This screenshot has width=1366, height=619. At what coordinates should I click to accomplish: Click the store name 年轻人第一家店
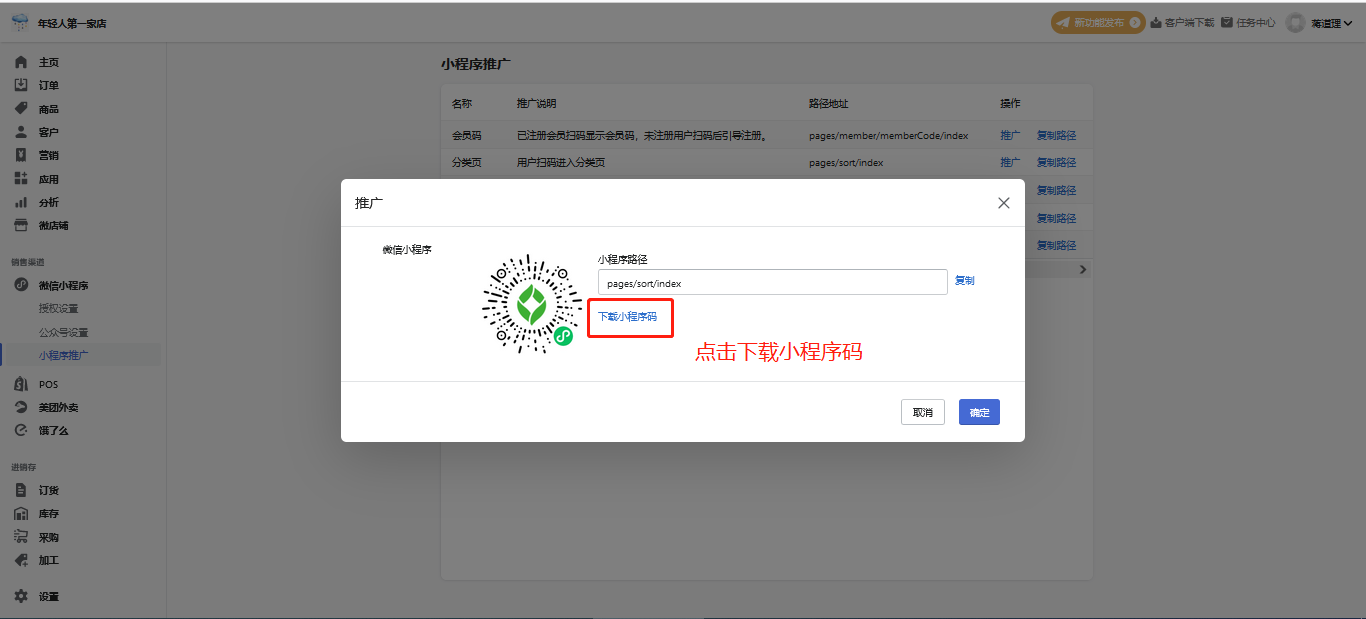(x=72, y=23)
